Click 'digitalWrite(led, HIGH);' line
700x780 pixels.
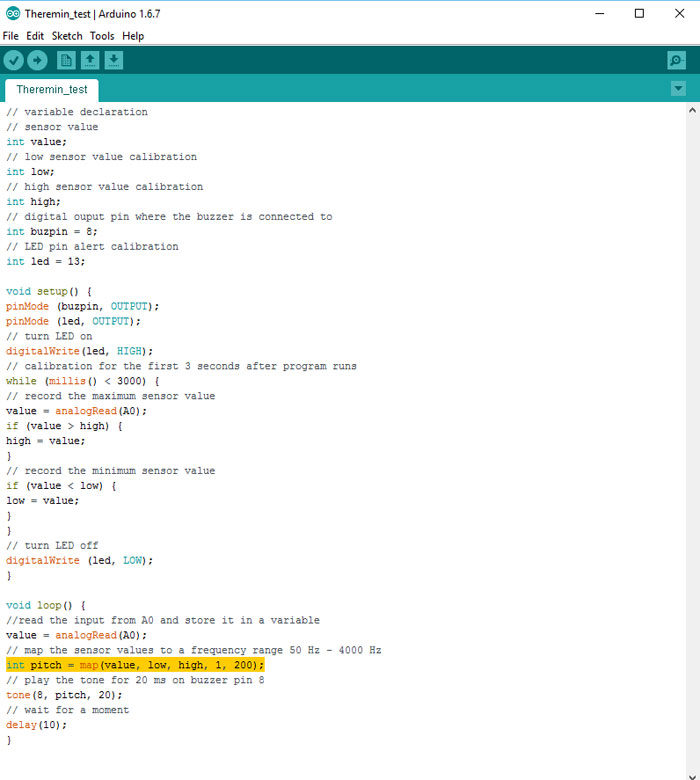80,351
